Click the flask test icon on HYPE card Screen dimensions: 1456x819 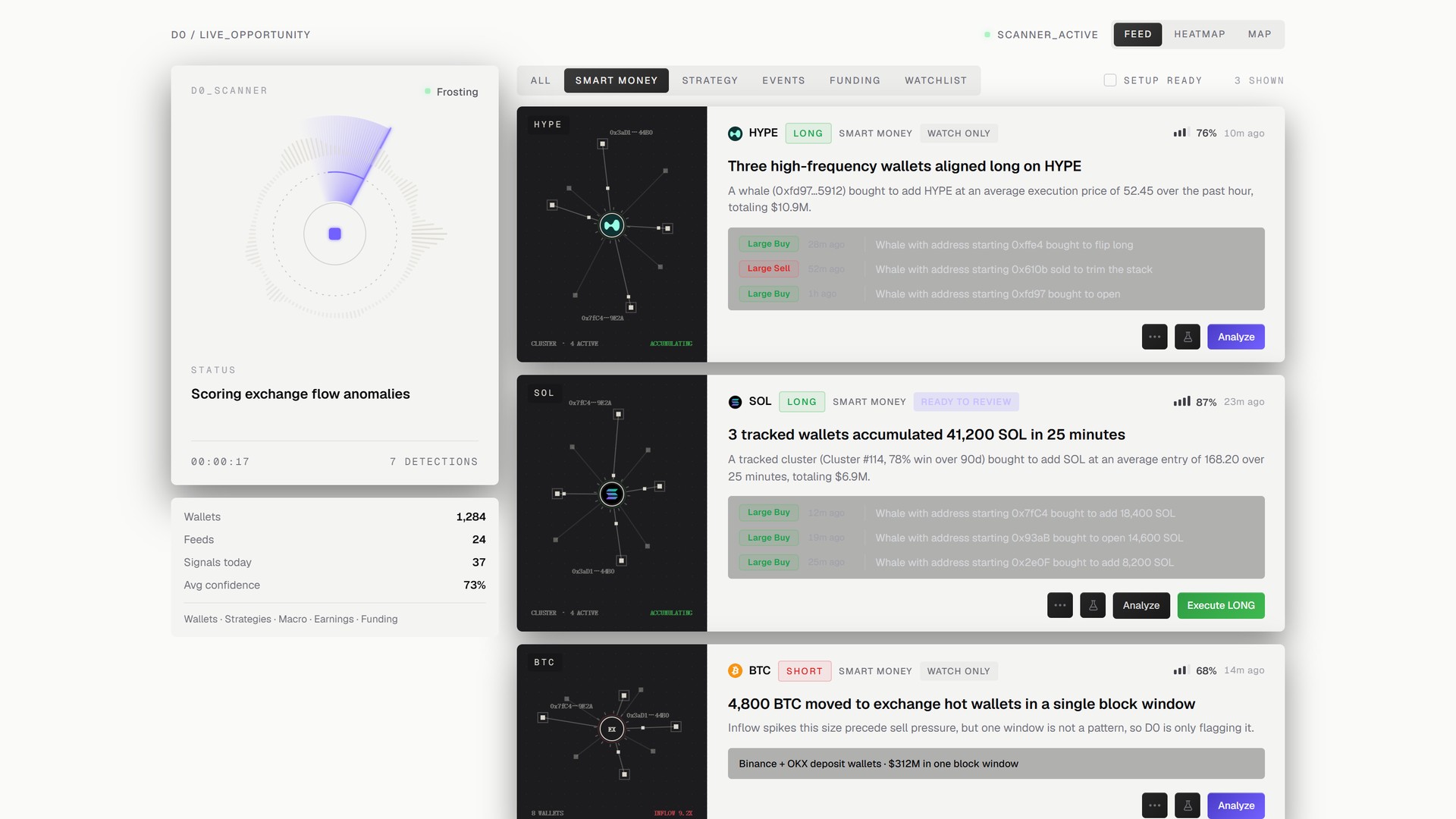1188,337
